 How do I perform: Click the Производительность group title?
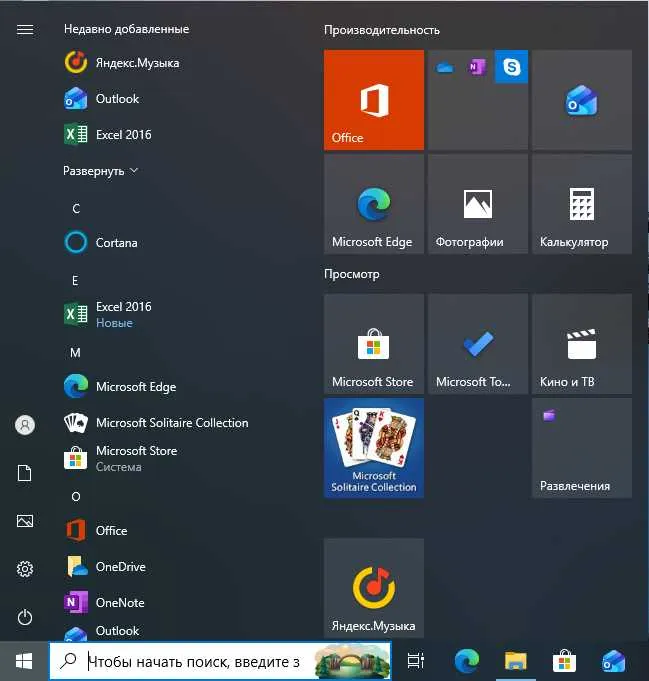click(382, 30)
